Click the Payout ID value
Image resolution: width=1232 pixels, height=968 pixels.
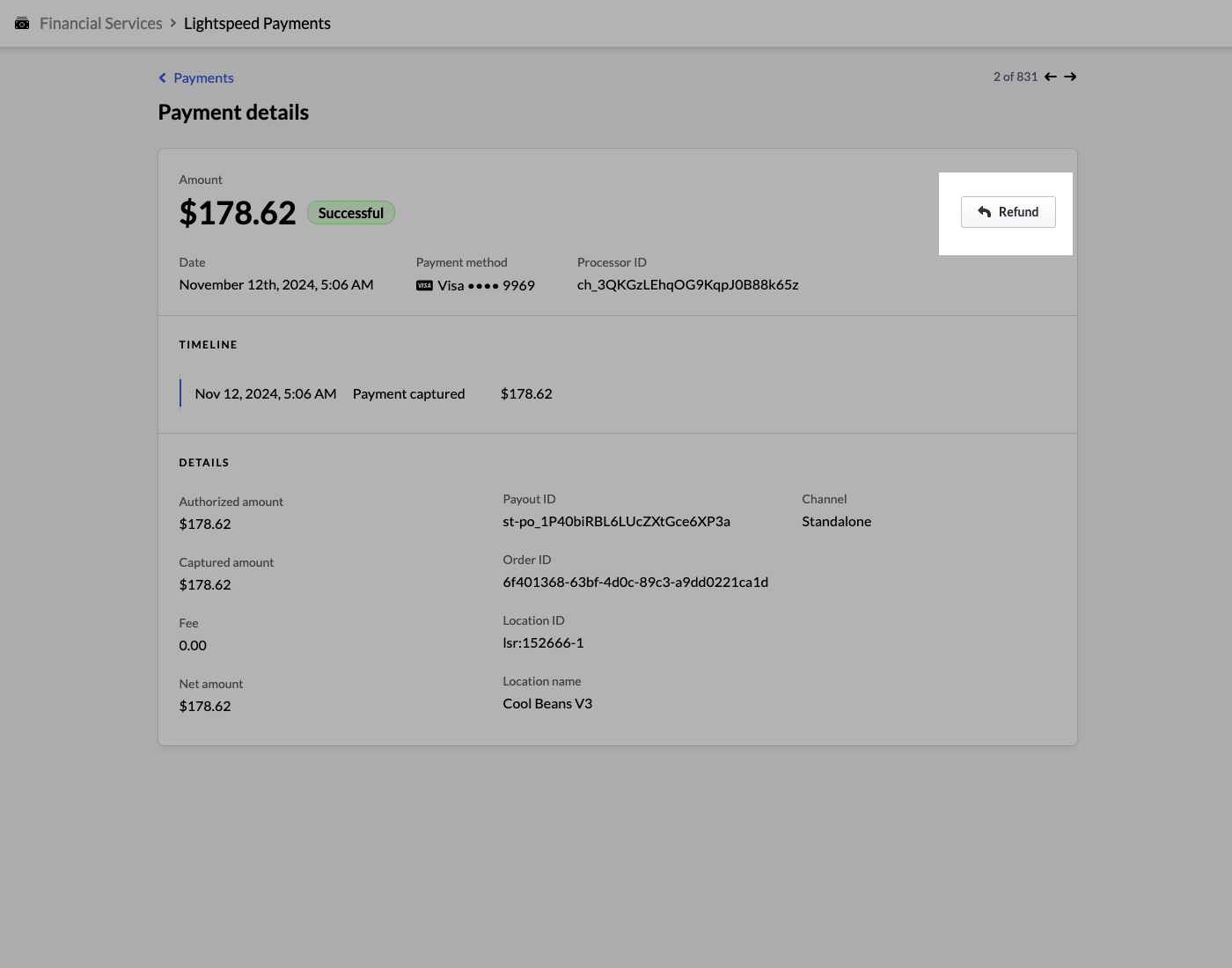tap(616, 522)
